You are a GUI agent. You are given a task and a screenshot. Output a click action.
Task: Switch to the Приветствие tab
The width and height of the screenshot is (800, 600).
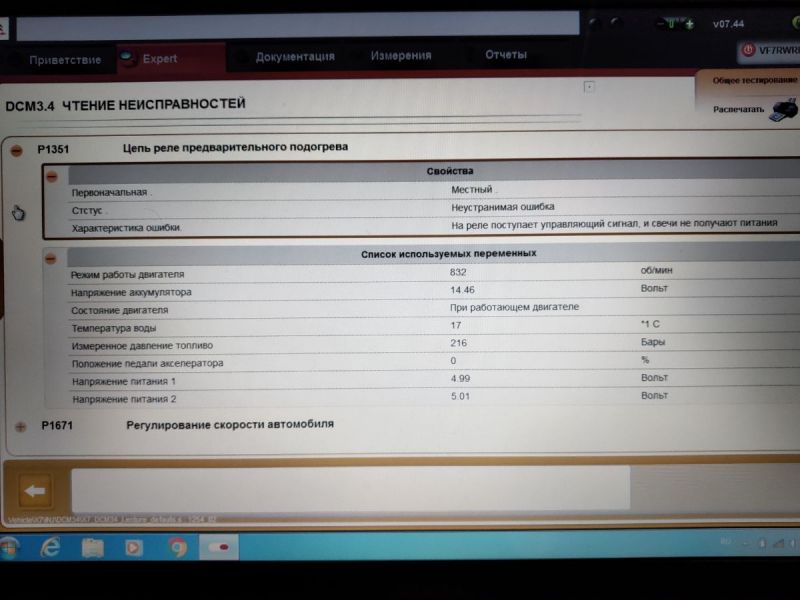tap(64, 60)
